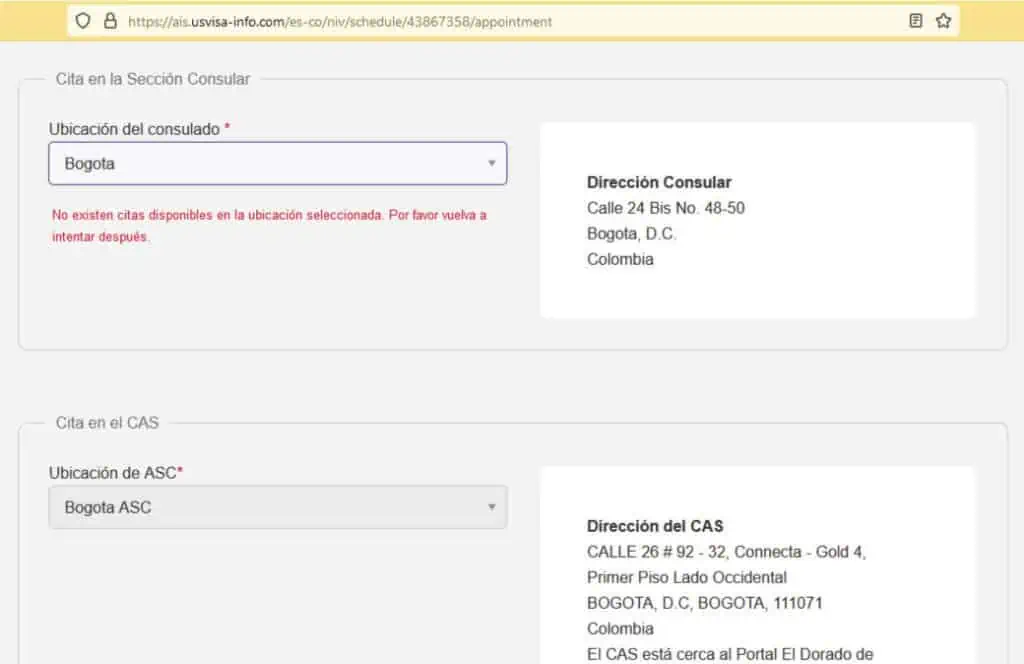The height and width of the screenshot is (664, 1024).
Task: Click the "BOGOTA, D.C, BOGOTA, 111071" line
Action: (704, 603)
